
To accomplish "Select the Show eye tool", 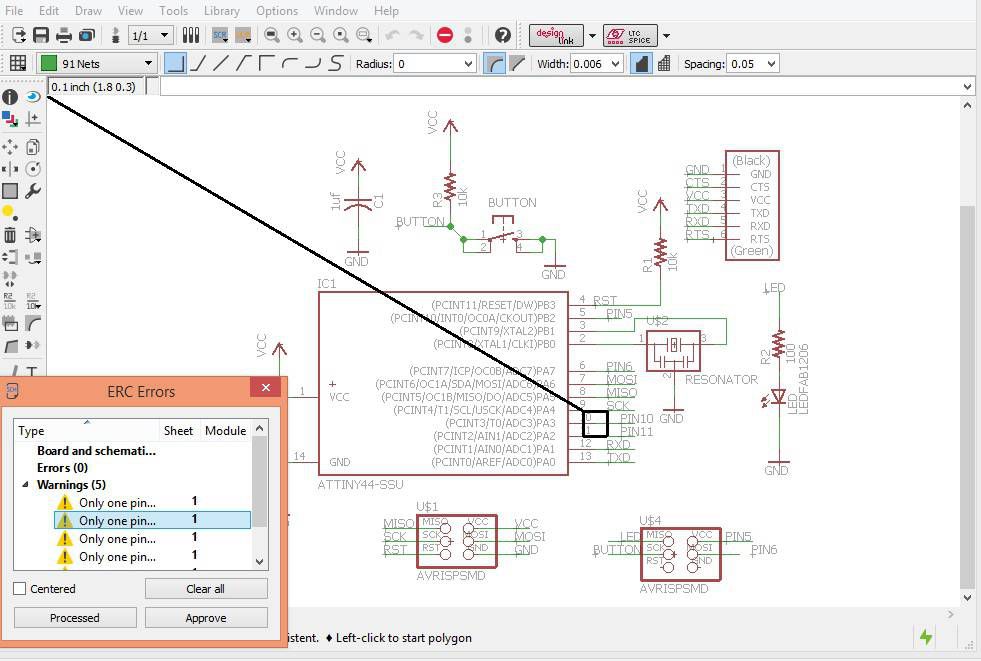I will point(33,96).
